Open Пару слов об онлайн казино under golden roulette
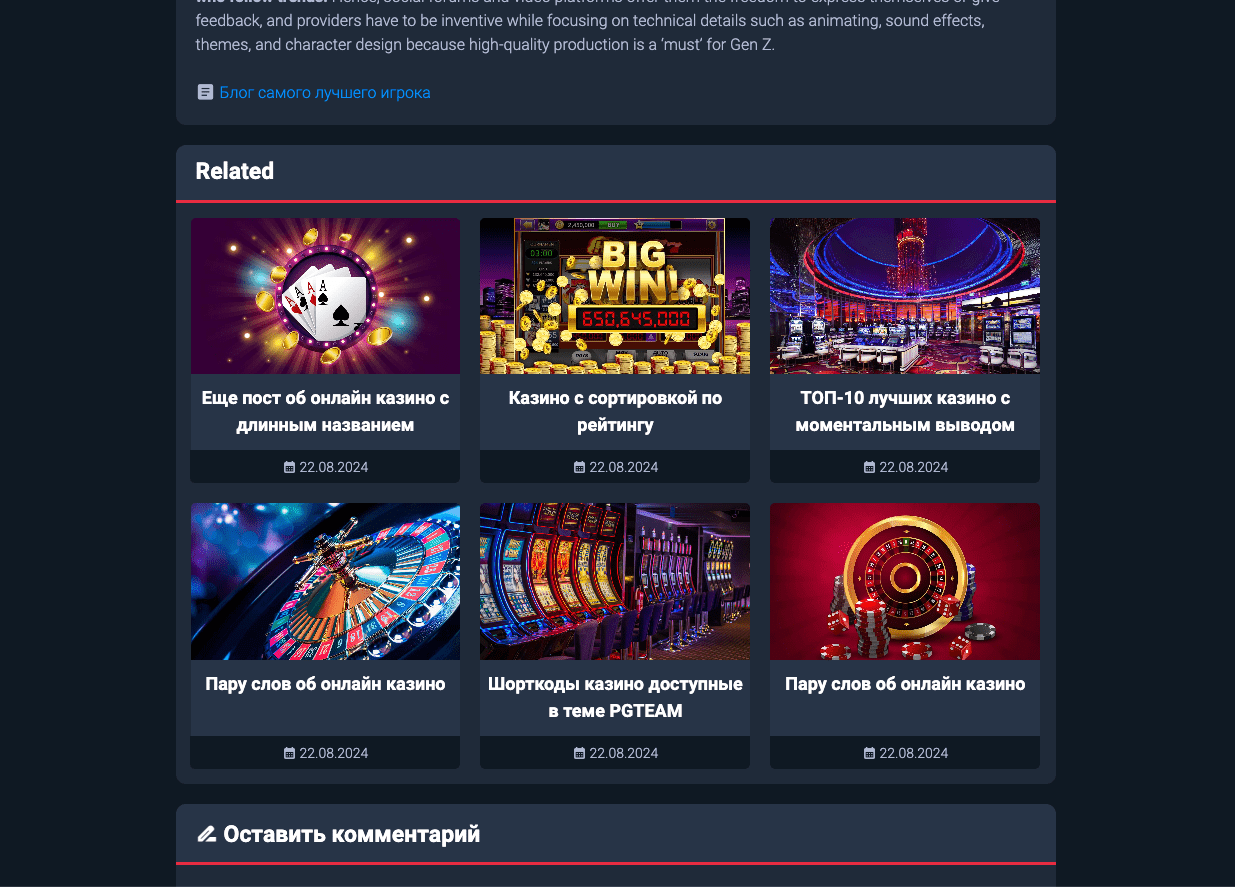 point(905,684)
